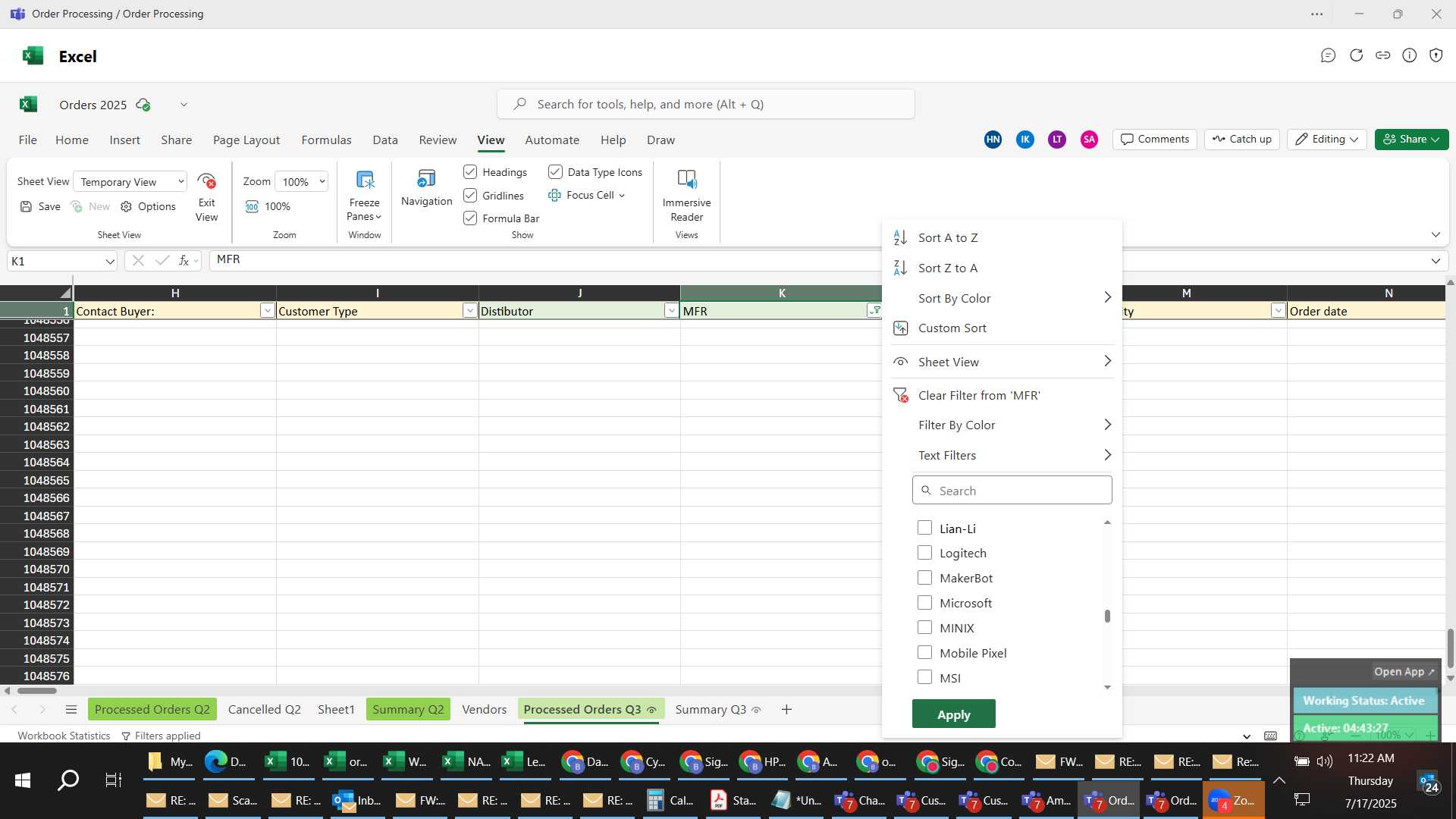Click Sort A to Z icon

900,237
